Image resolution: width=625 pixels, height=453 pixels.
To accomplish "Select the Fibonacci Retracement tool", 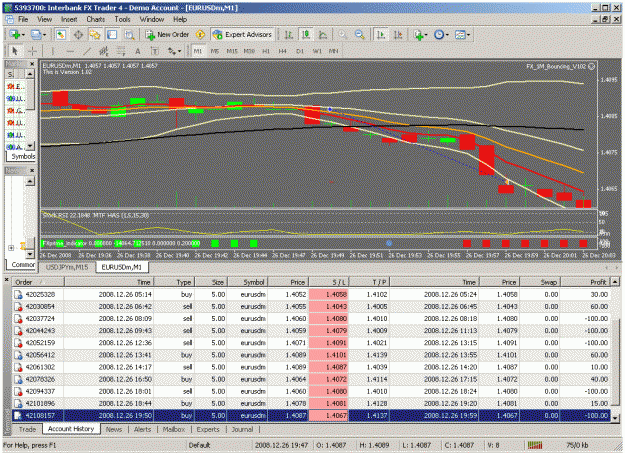I will click(x=121, y=51).
